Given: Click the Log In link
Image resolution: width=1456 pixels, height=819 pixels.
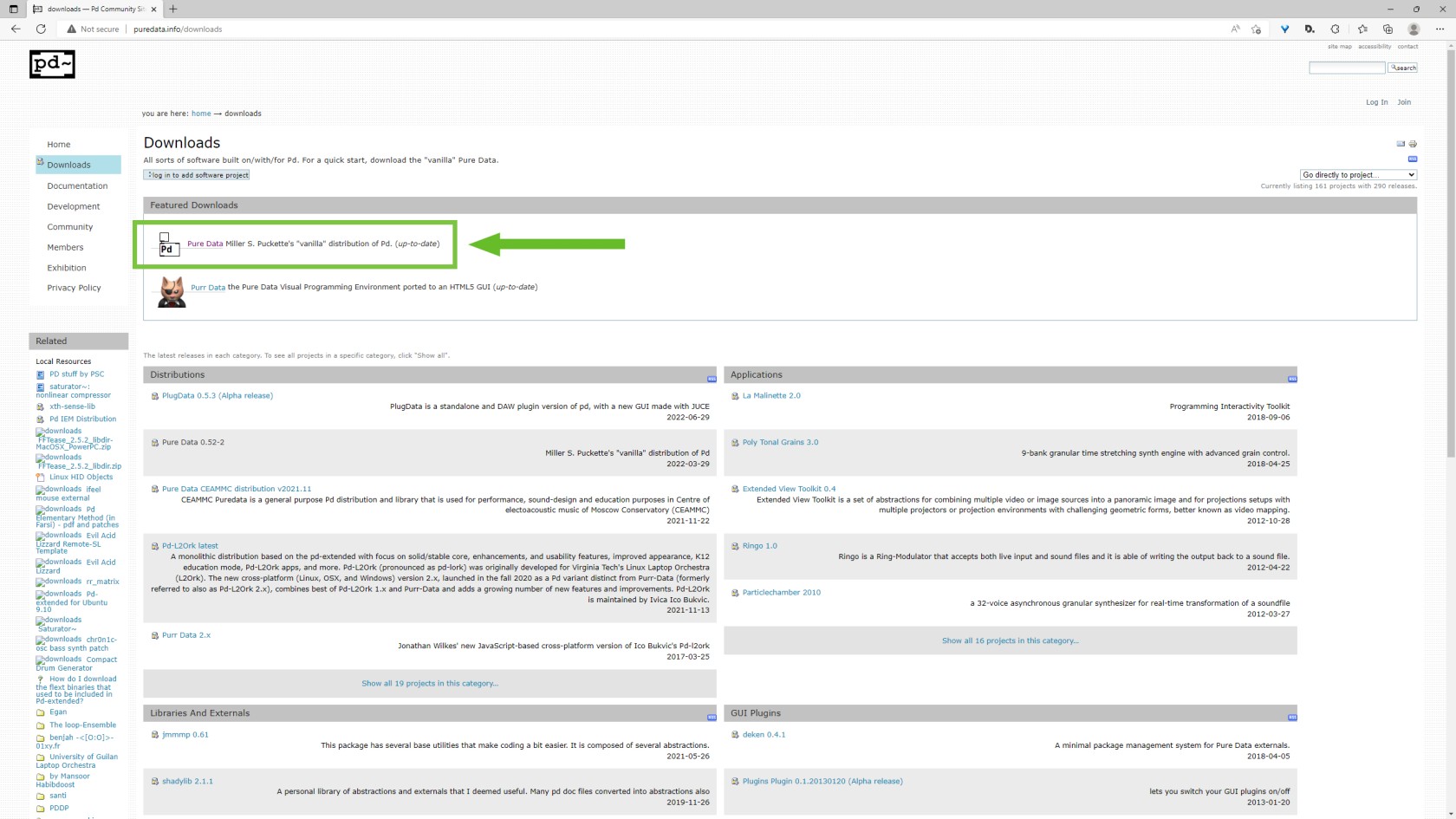Looking at the screenshot, I should click(x=1376, y=102).
